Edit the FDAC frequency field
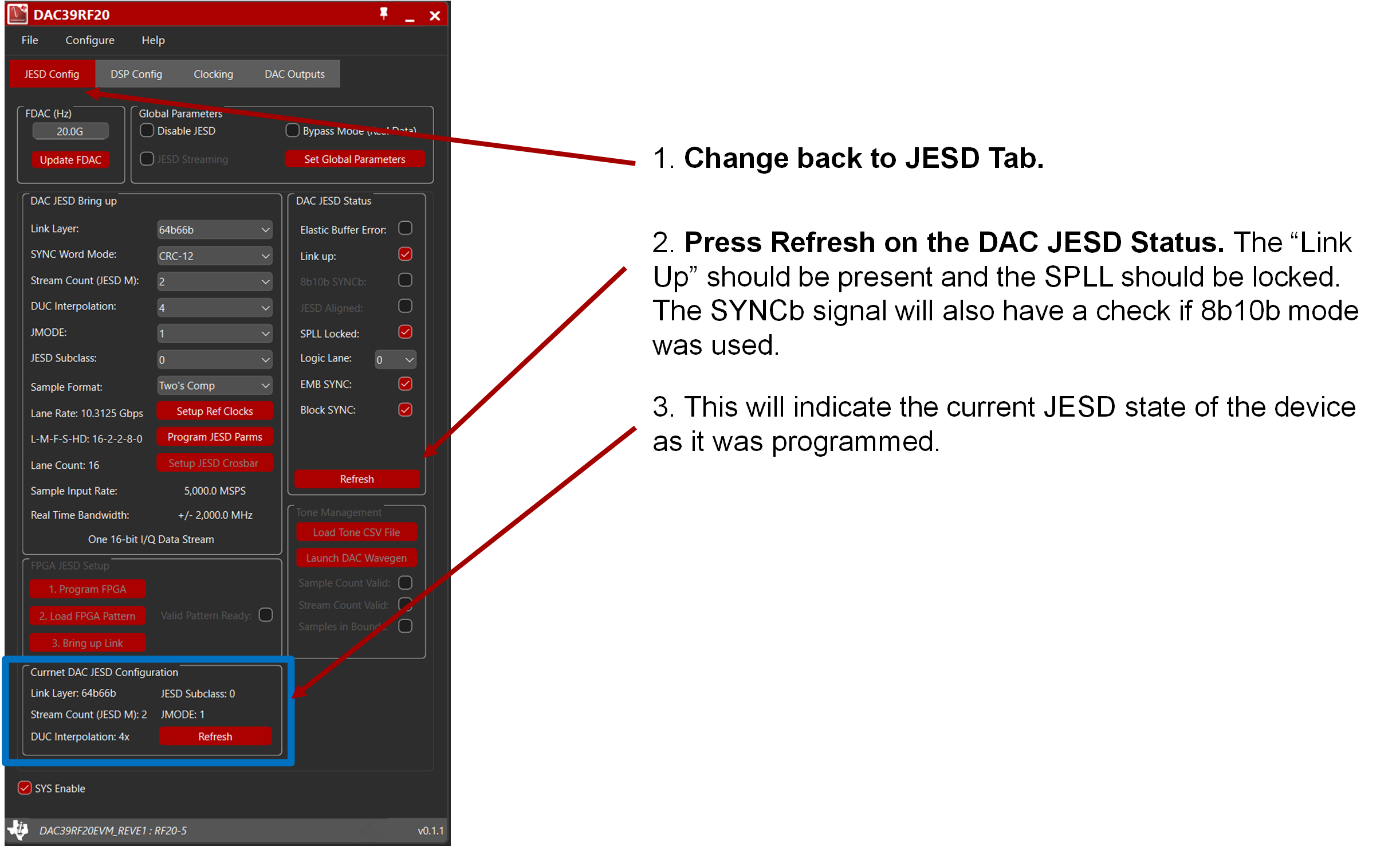1400x847 pixels. [x=70, y=131]
